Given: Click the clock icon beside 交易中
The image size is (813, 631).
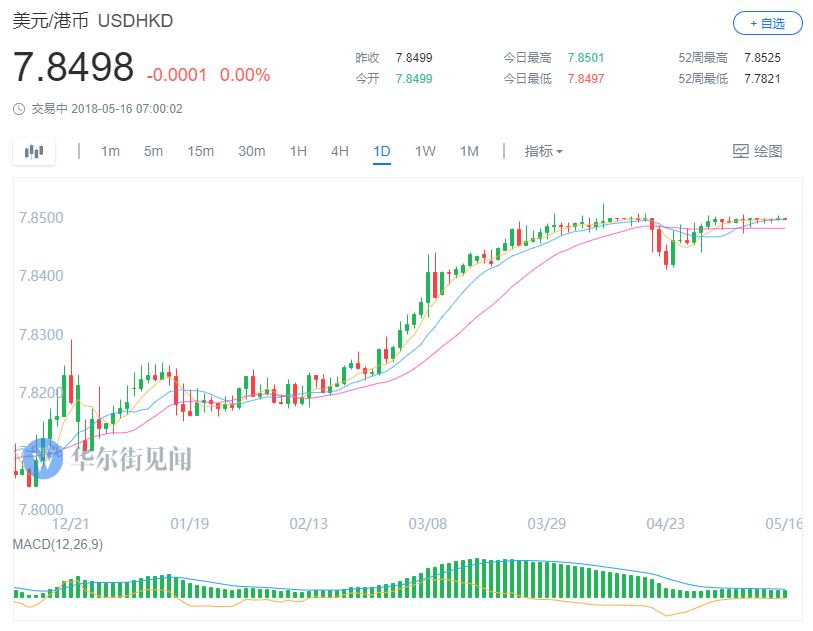Looking at the screenshot, I should click(20, 109).
